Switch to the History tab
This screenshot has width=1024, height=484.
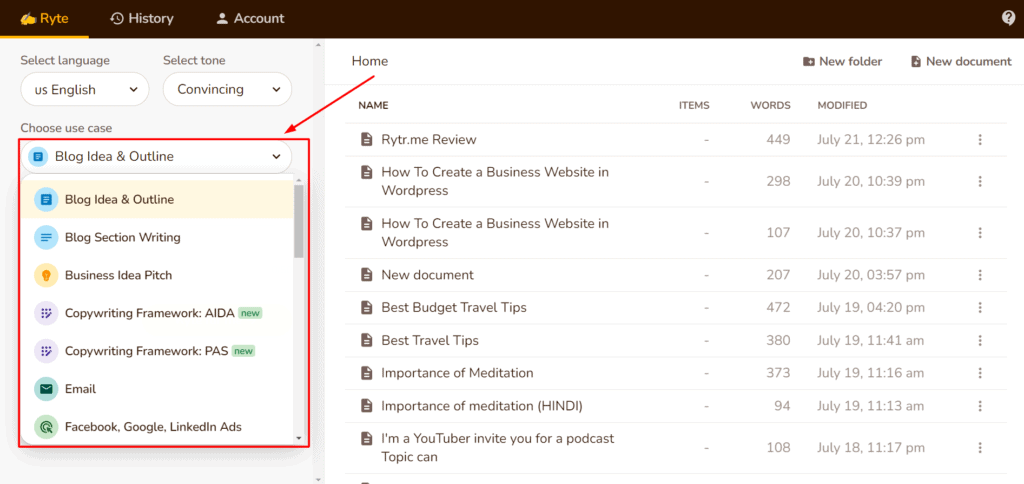(x=141, y=18)
